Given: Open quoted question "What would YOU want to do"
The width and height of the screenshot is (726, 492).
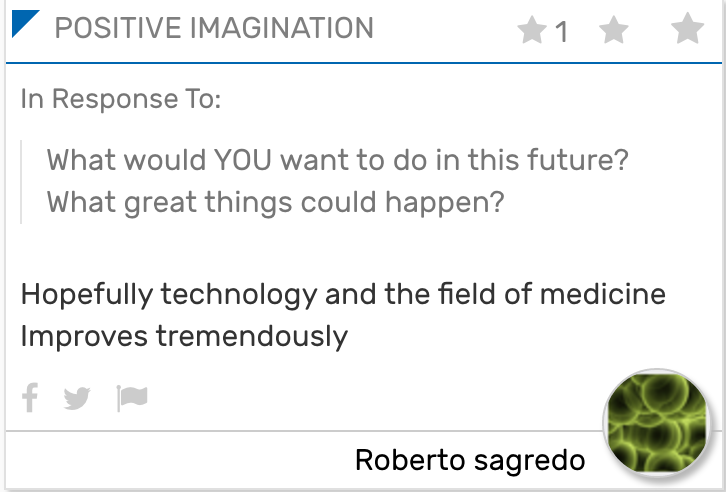Looking at the screenshot, I should pyautogui.click(x=338, y=160).
